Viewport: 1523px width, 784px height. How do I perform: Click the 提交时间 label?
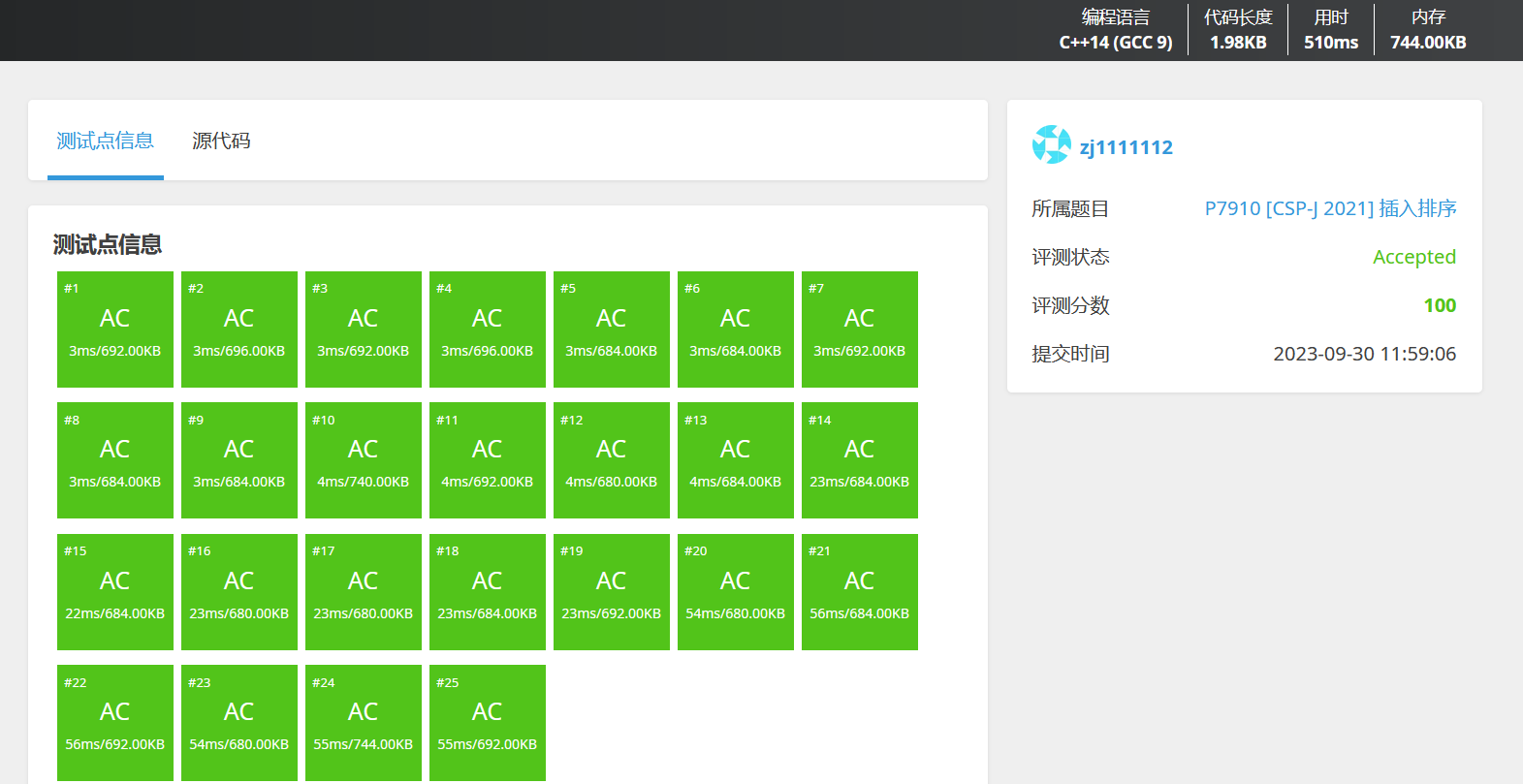click(x=1070, y=354)
